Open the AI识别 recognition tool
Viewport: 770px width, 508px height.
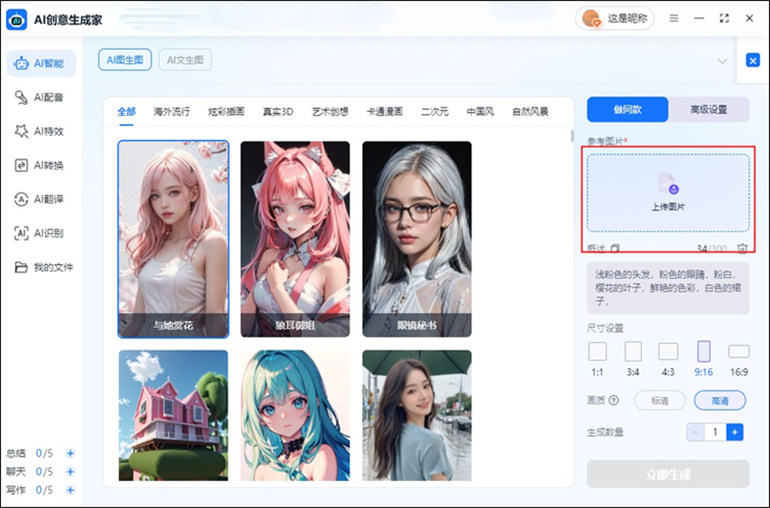coord(41,233)
